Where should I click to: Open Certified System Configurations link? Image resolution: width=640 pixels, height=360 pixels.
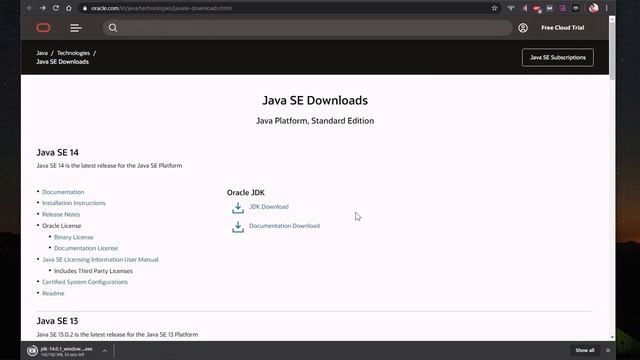click(84, 282)
